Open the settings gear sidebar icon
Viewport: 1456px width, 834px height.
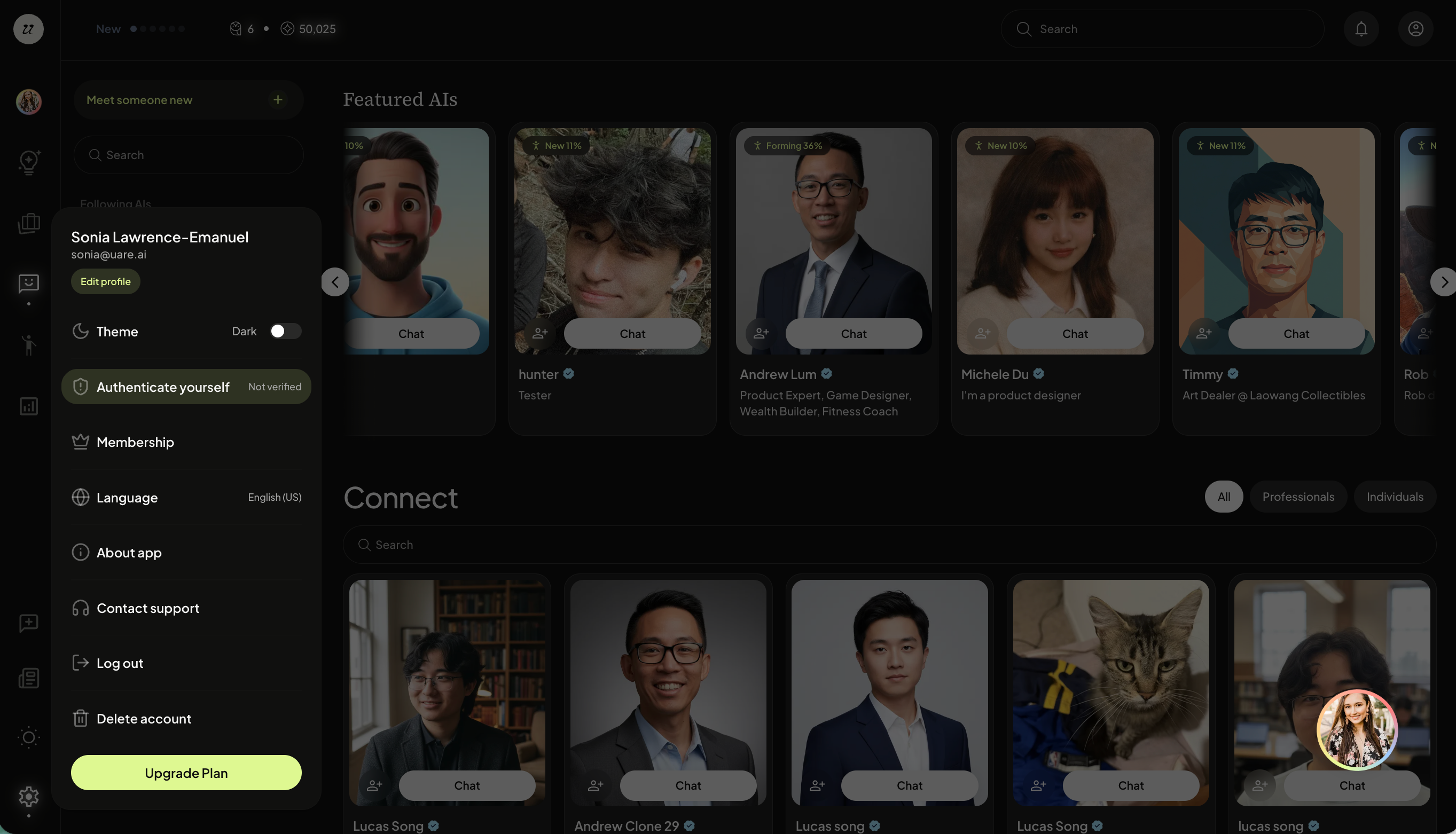pos(29,796)
